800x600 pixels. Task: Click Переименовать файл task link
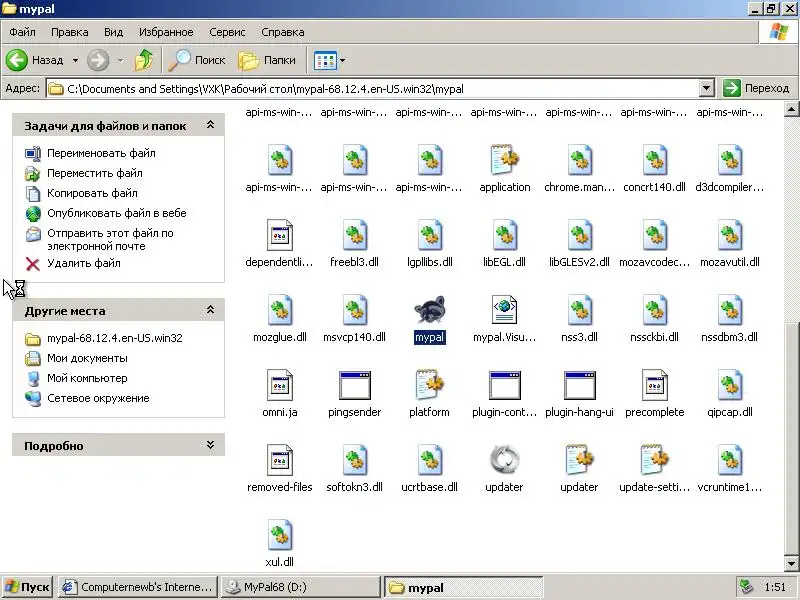point(101,153)
